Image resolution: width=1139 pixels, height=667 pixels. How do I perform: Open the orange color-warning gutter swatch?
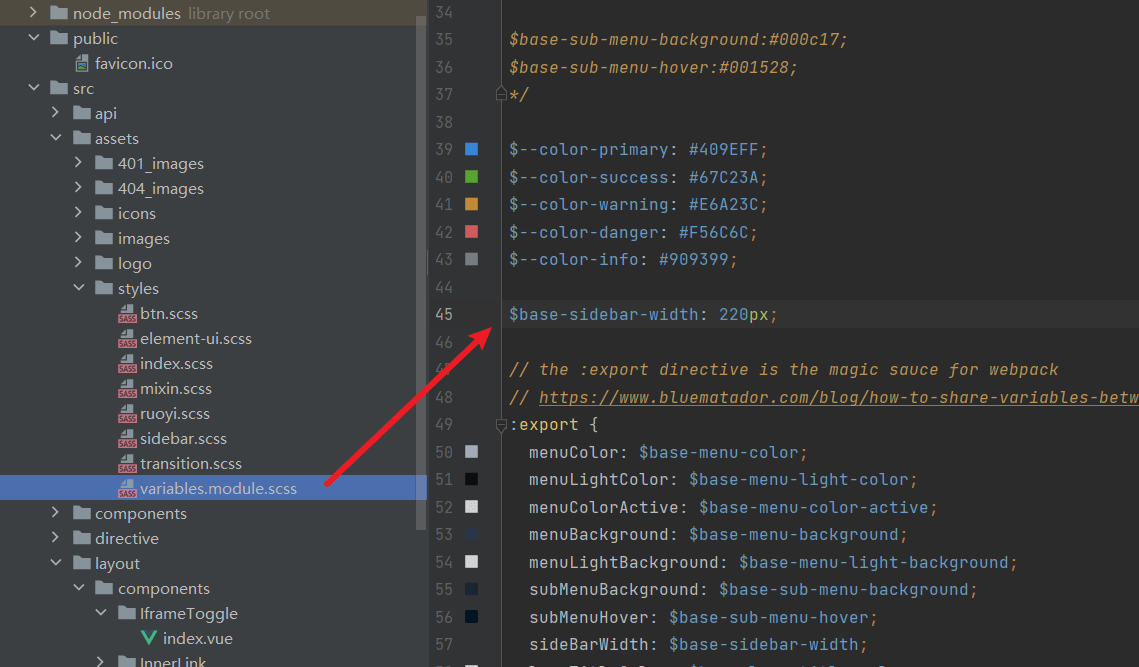click(471, 204)
